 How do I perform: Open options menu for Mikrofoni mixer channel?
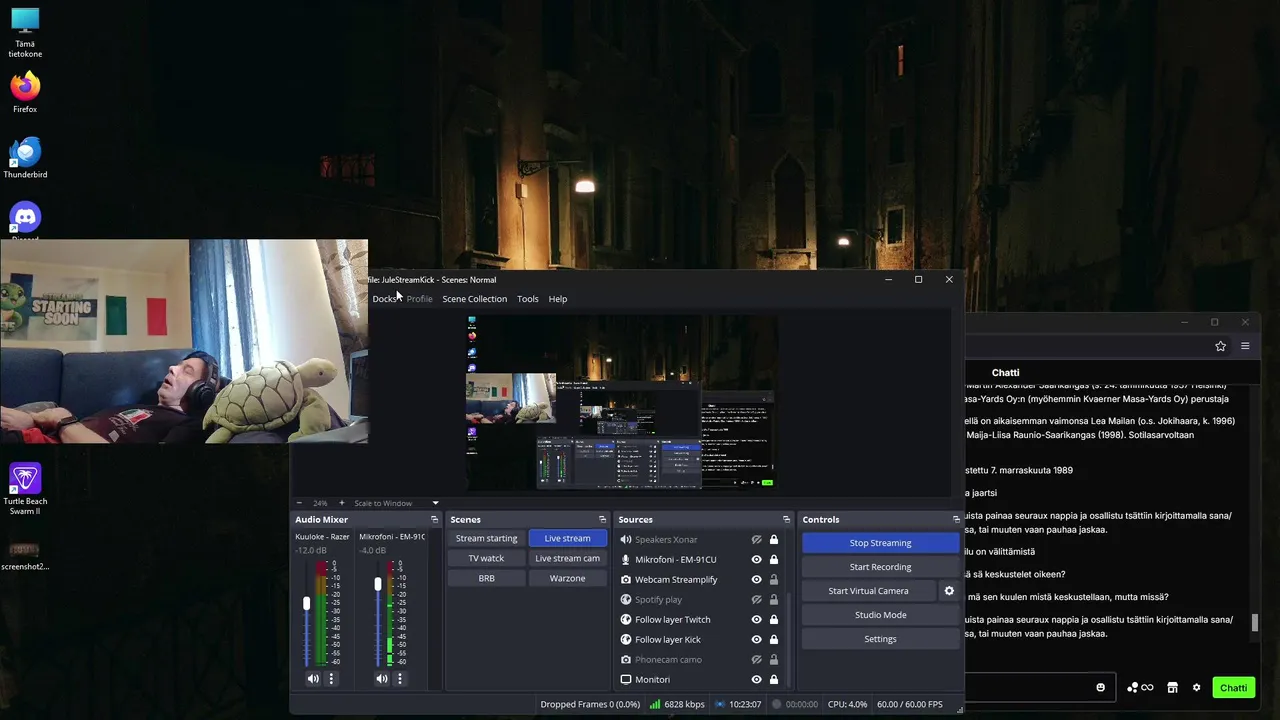pos(399,679)
